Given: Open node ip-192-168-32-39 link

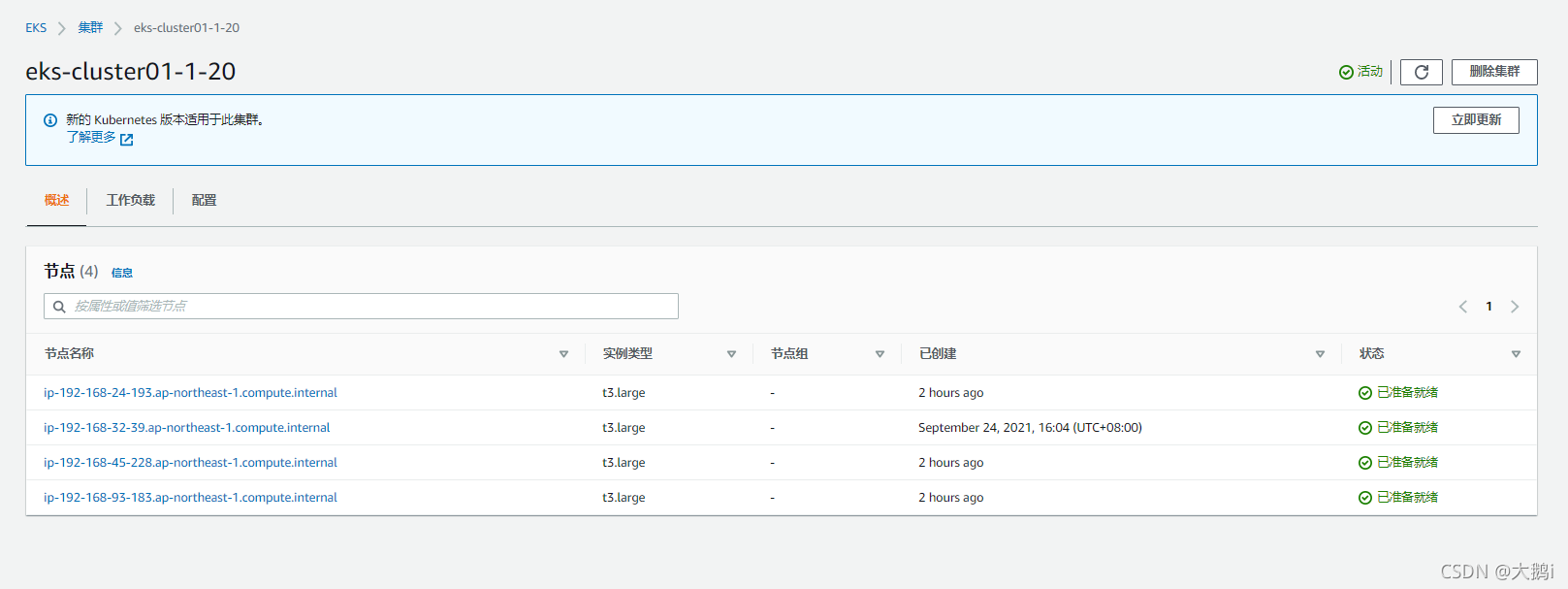Looking at the screenshot, I should point(186,428).
